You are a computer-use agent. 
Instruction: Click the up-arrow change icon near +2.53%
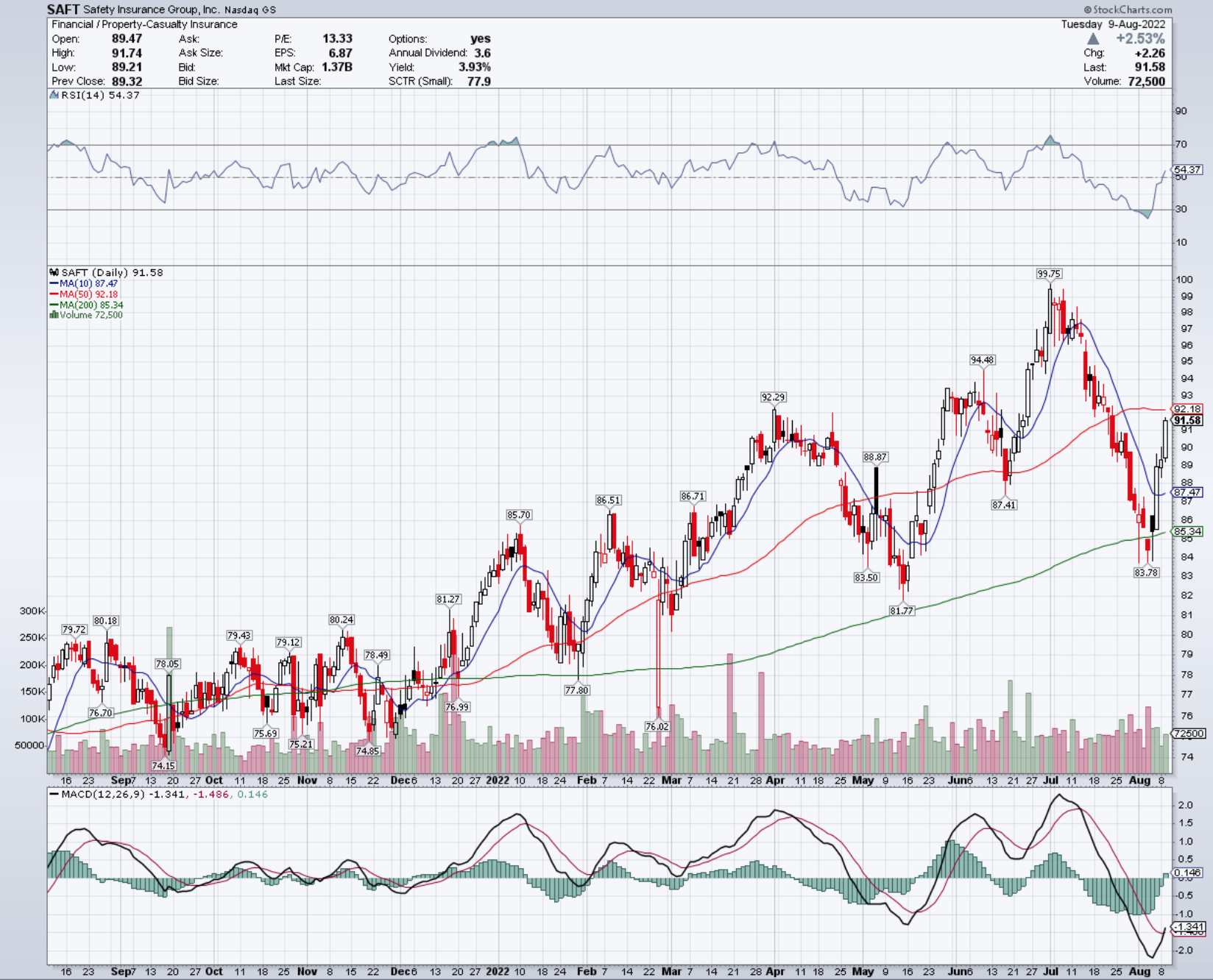pos(1093,38)
